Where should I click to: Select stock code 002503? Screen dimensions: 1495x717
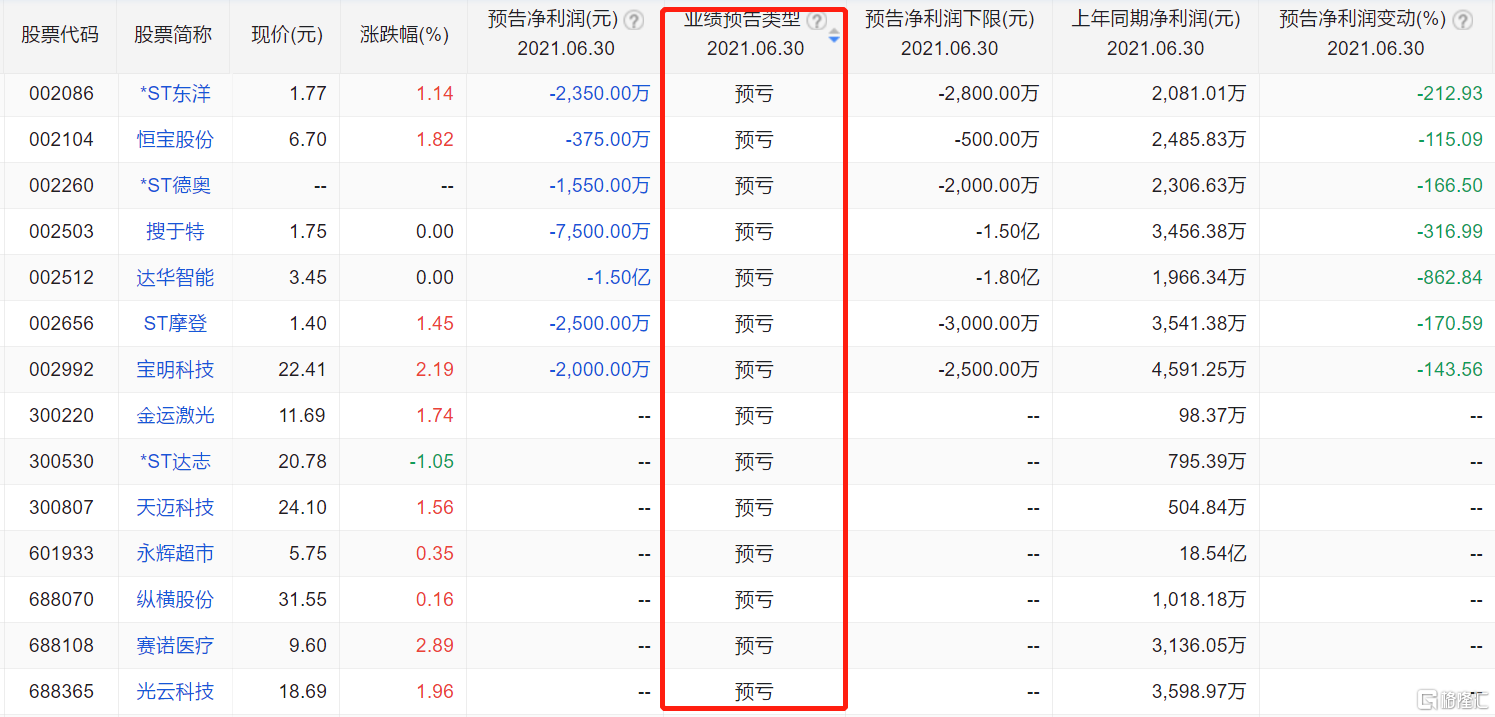coord(61,232)
